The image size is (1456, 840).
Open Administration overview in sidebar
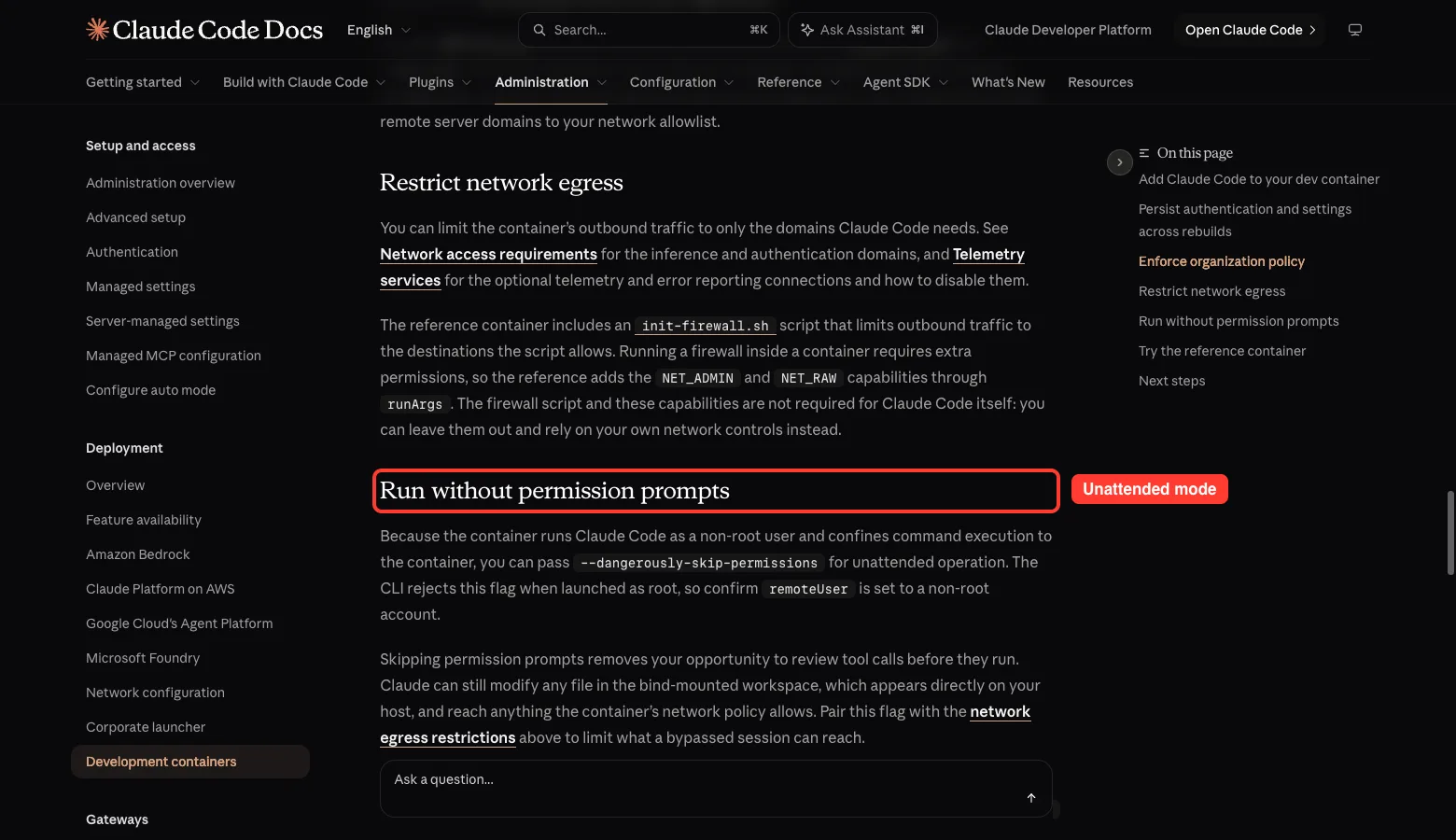click(161, 183)
